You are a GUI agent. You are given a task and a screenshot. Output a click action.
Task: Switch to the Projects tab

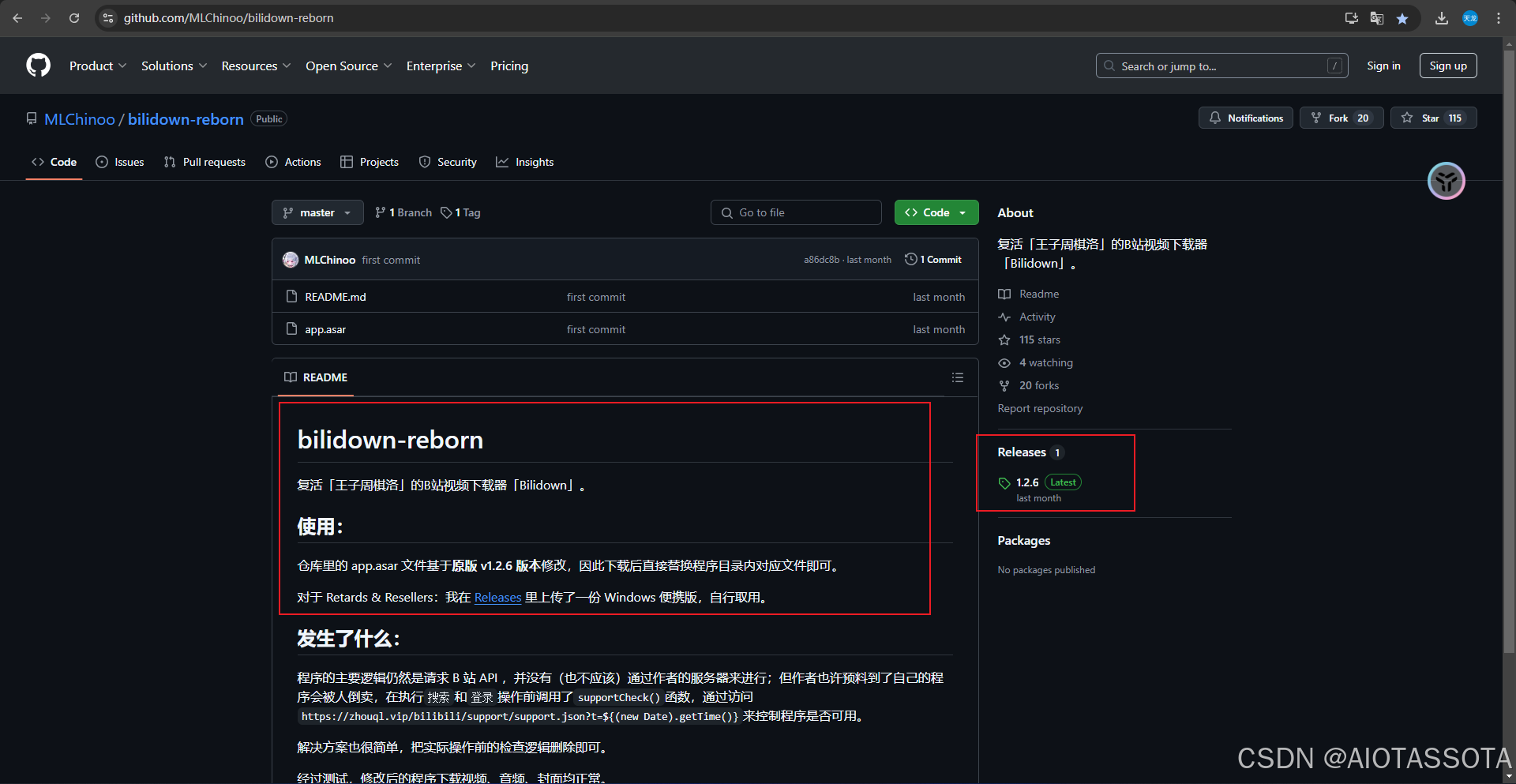pos(370,162)
